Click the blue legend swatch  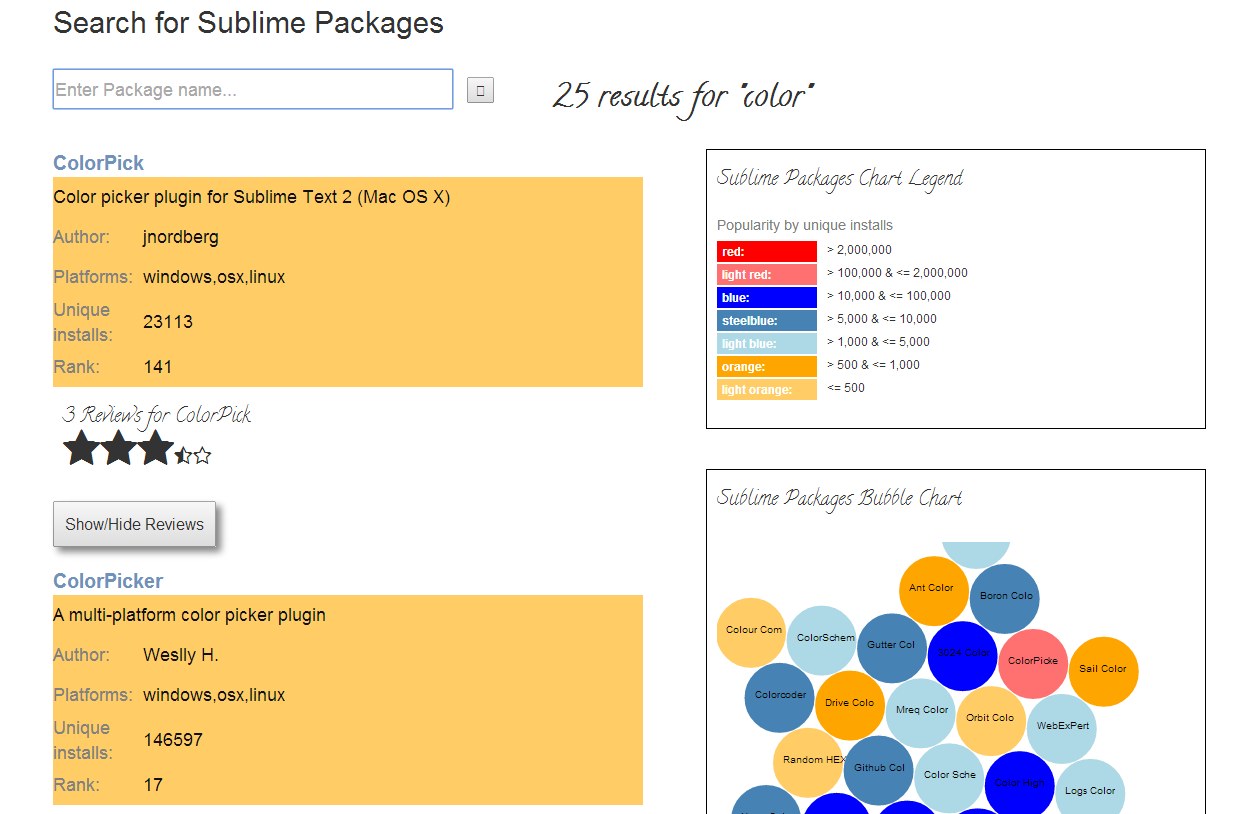click(767, 298)
